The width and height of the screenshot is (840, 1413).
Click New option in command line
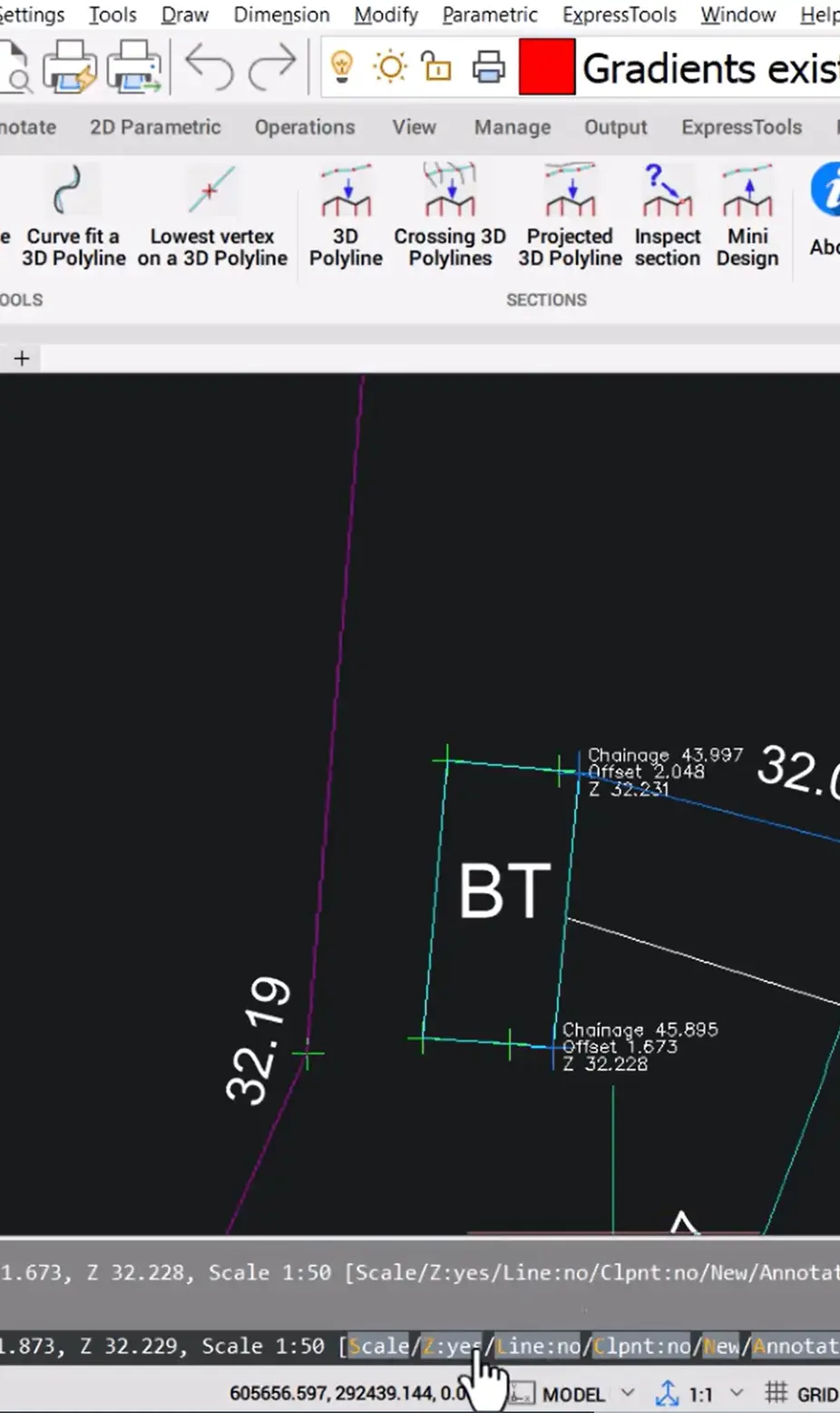click(x=722, y=1345)
